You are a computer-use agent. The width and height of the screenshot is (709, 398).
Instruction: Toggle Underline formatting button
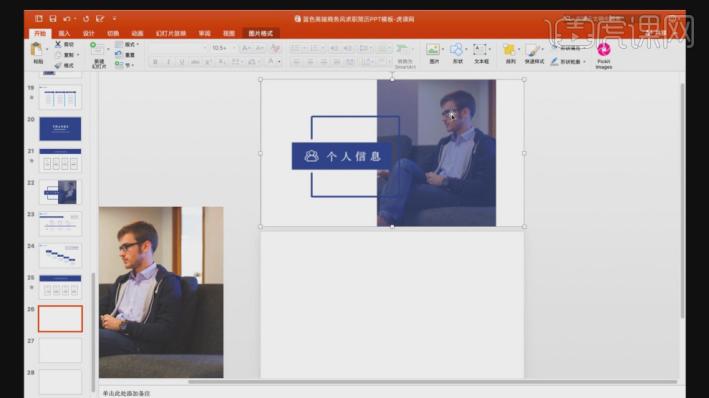tap(182, 62)
